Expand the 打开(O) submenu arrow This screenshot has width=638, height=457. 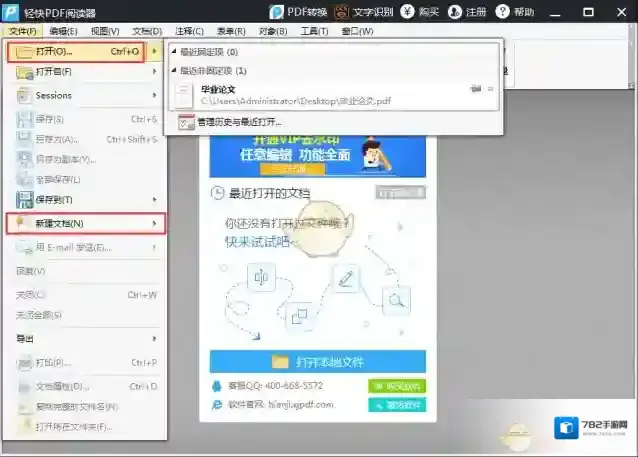coord(154,51)
